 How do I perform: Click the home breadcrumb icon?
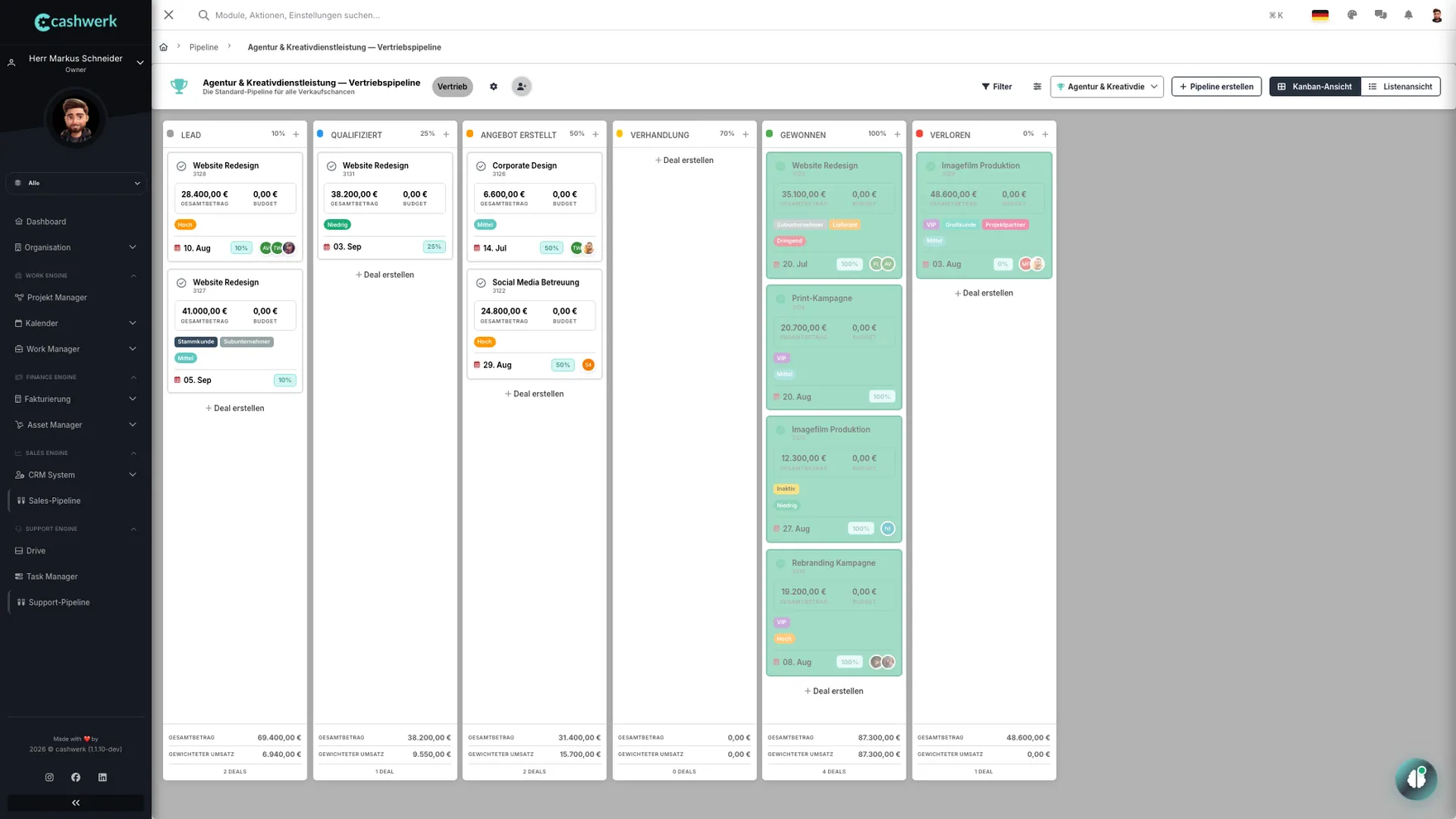tap(164, 47)
